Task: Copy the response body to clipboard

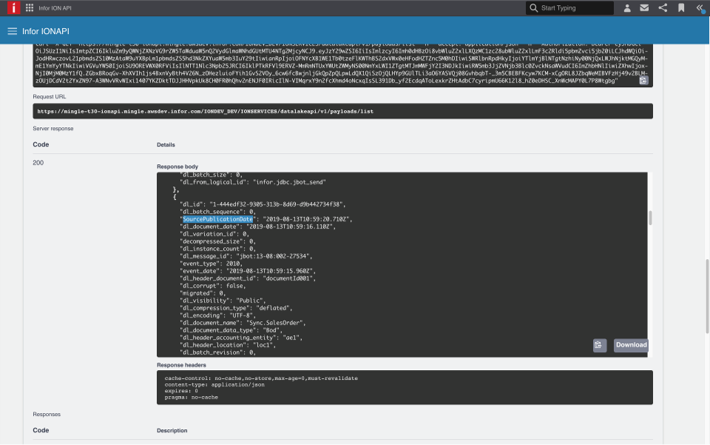Action: (x=599, y=345)
